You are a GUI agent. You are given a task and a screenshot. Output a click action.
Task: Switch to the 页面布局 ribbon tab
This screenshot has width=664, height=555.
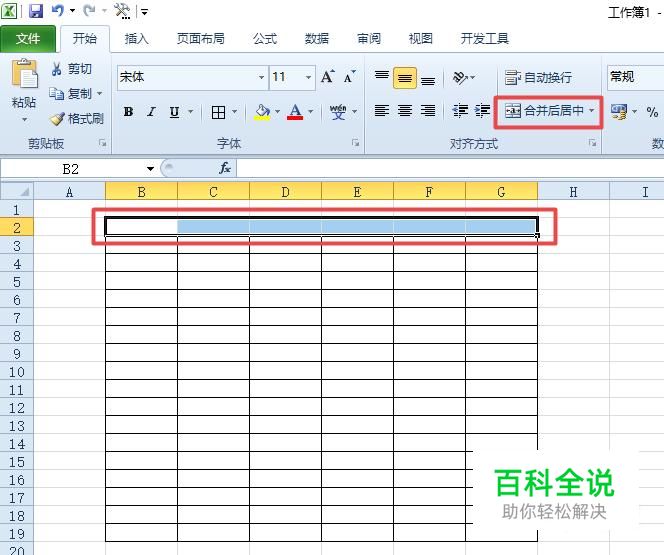201,39
